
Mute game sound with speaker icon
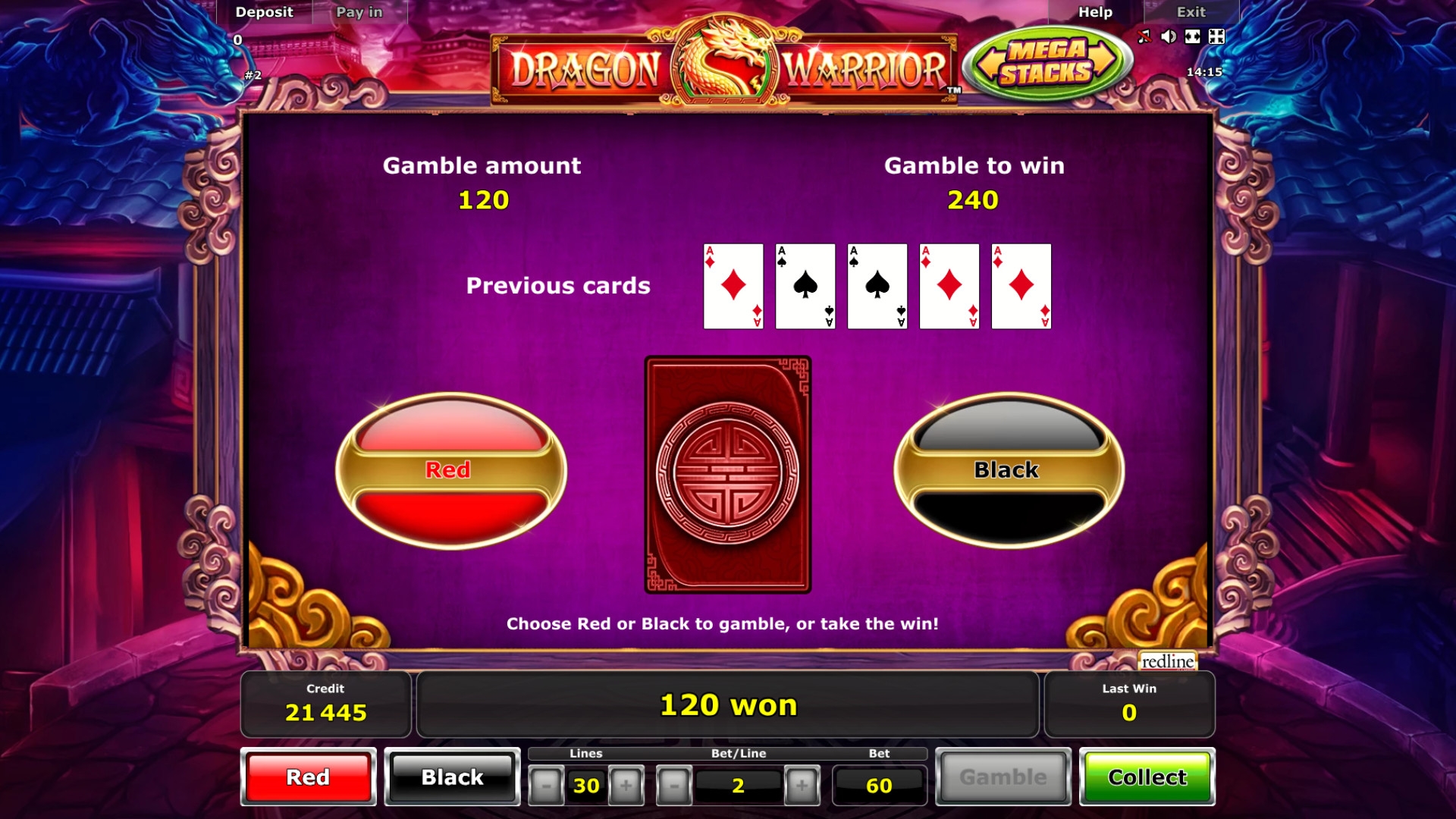coord(1169,36)
